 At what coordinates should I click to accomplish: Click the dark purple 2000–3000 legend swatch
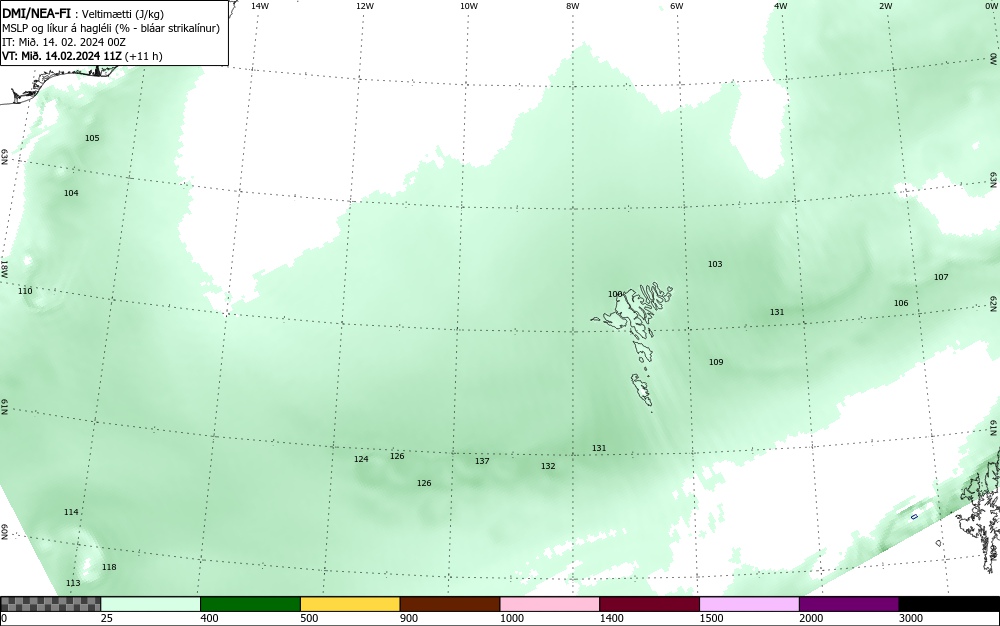(x=849, y=604)
